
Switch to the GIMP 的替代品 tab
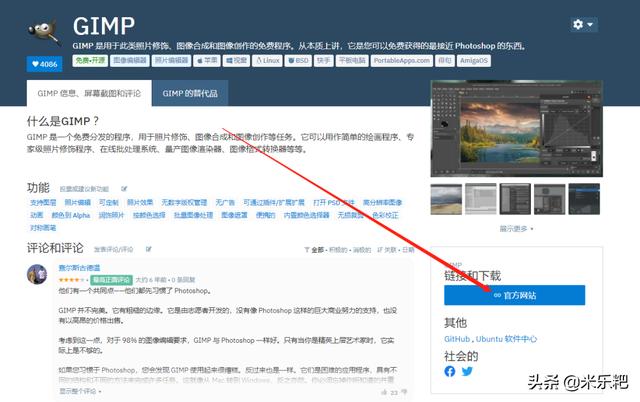point(190,93)
